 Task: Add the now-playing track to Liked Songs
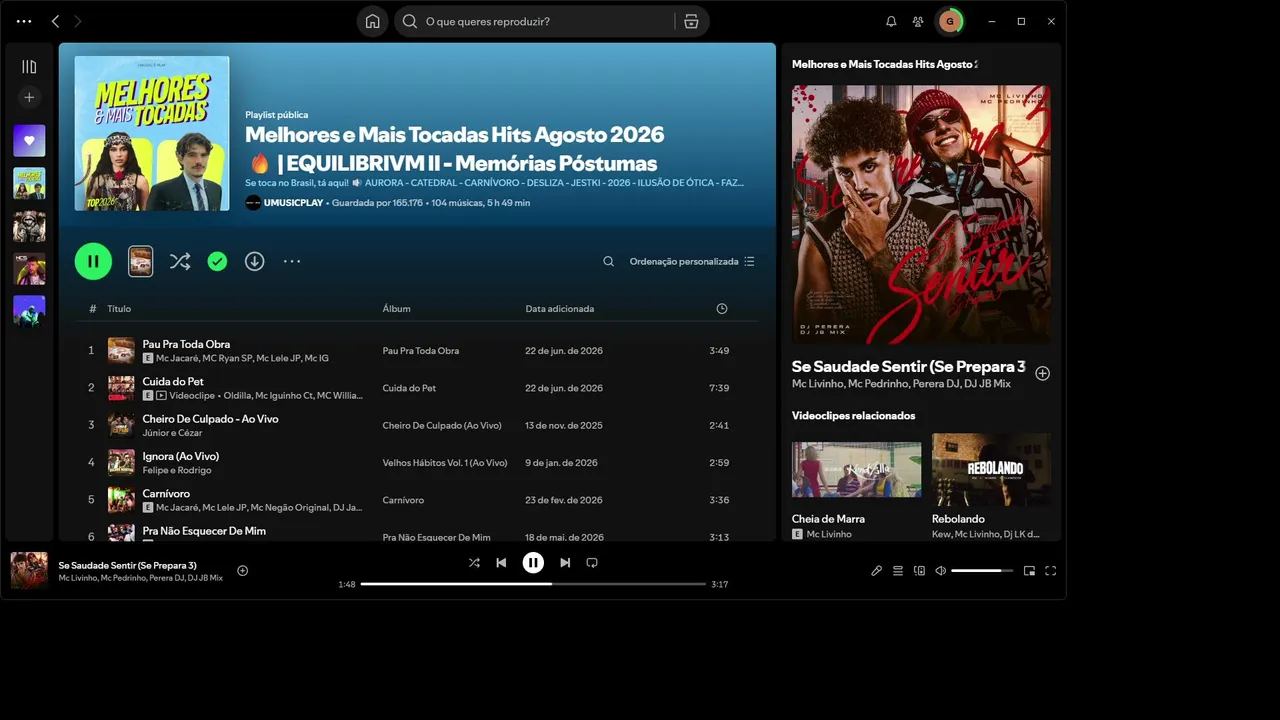[242, 571]
